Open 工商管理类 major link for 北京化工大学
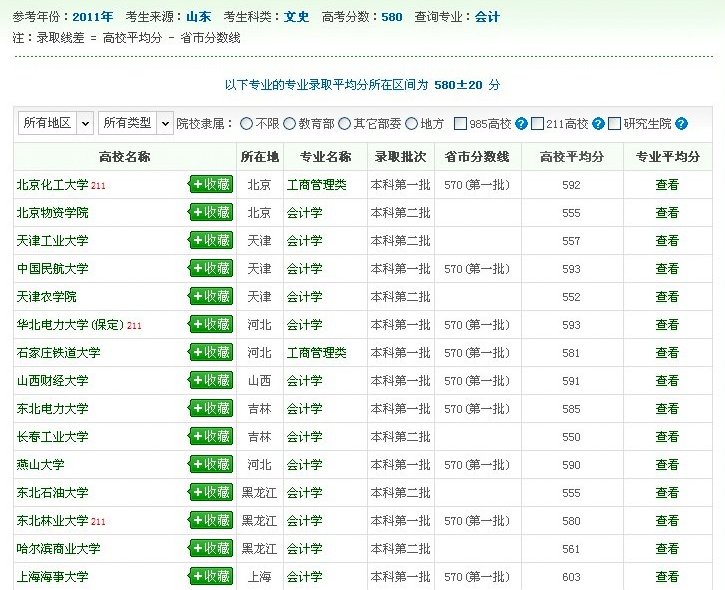The image size is (725, 590). [x=316, y=185]
